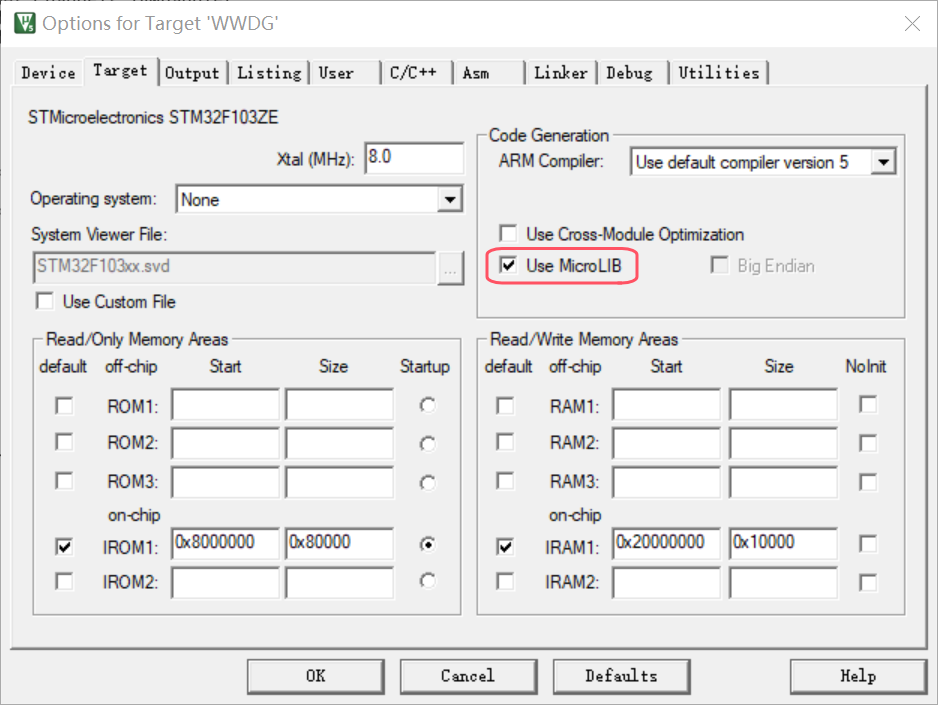Select ROM1 as Startup radio button
Screen dimensions: 938x705
pos(427,405)
